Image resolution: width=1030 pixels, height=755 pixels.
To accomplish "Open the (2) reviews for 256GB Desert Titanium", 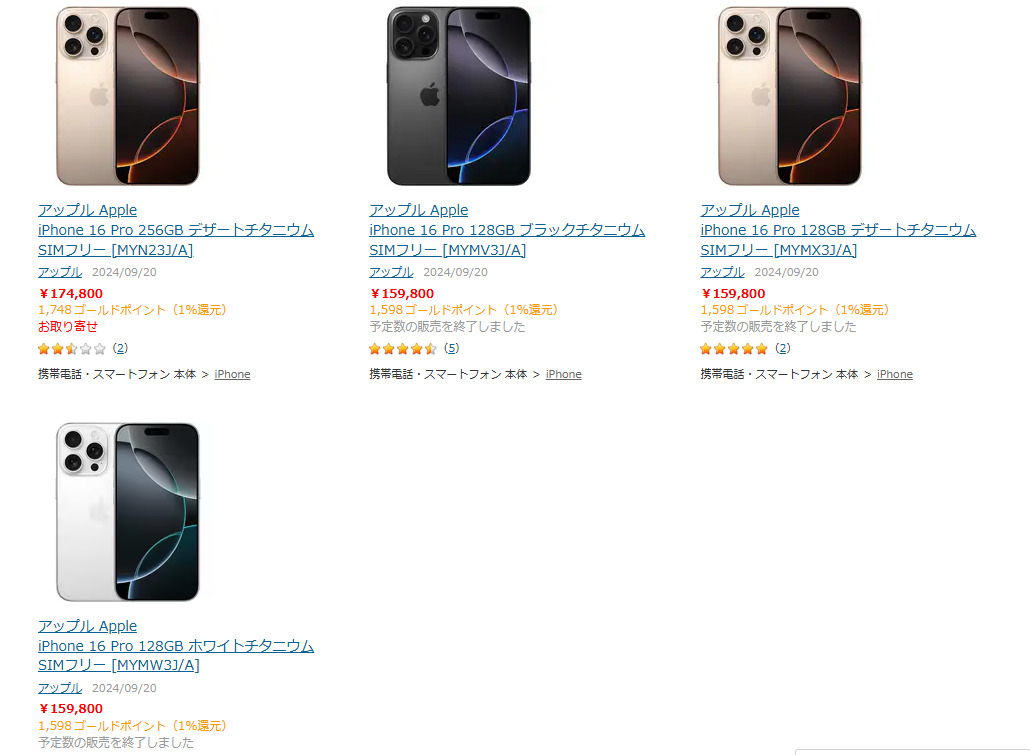I will pos(120,349).
